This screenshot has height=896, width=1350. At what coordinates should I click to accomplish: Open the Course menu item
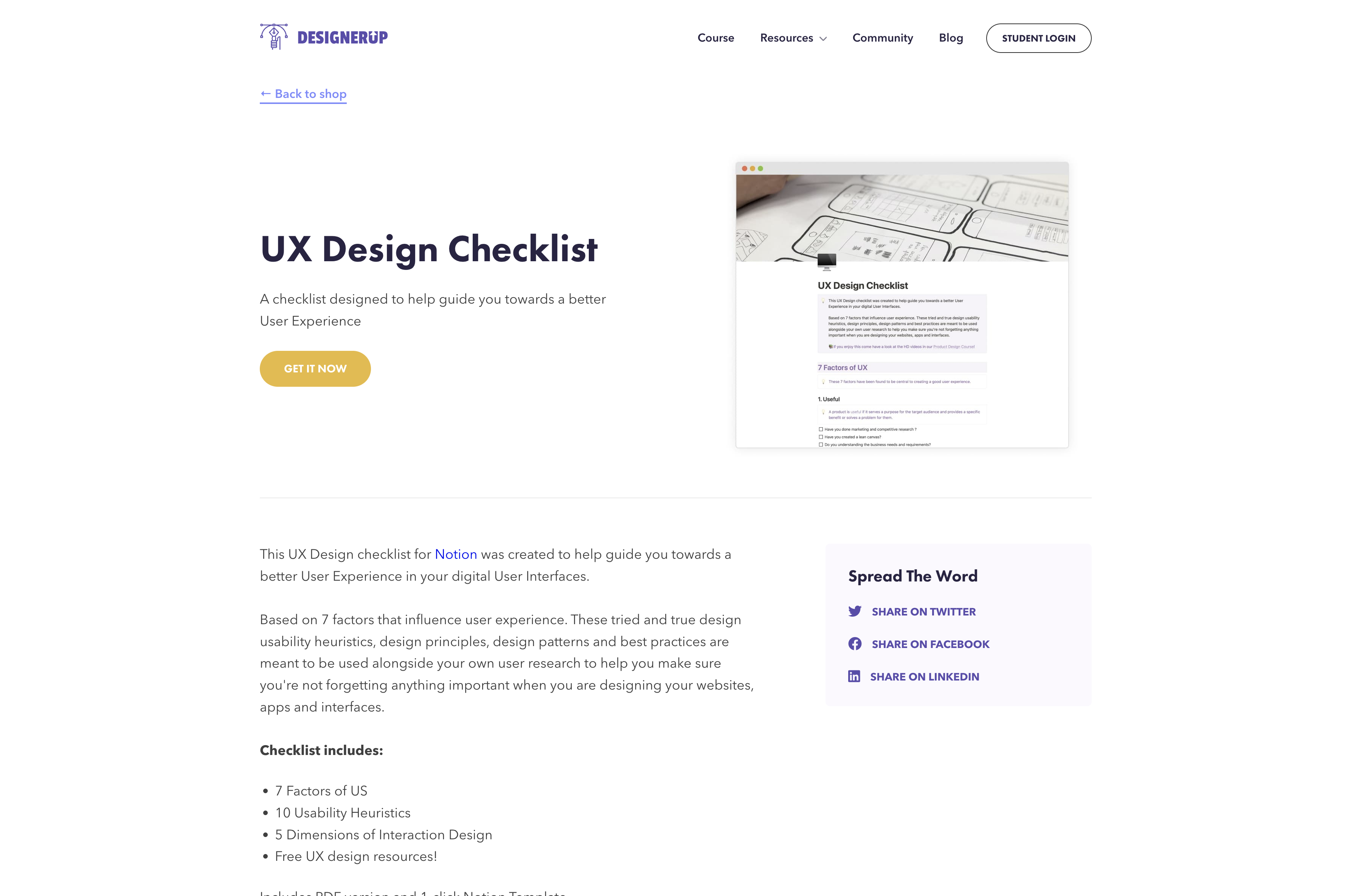tap(716, 38)
